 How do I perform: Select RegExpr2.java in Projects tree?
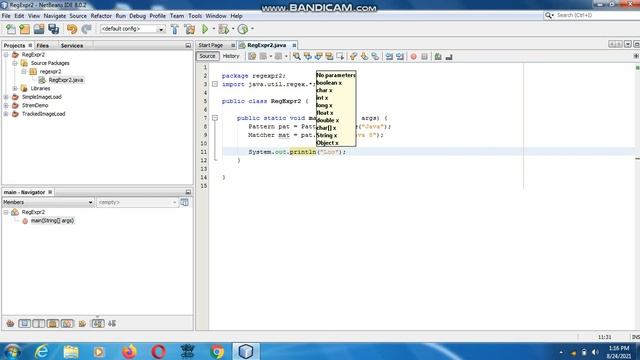(x=66, y=80)
